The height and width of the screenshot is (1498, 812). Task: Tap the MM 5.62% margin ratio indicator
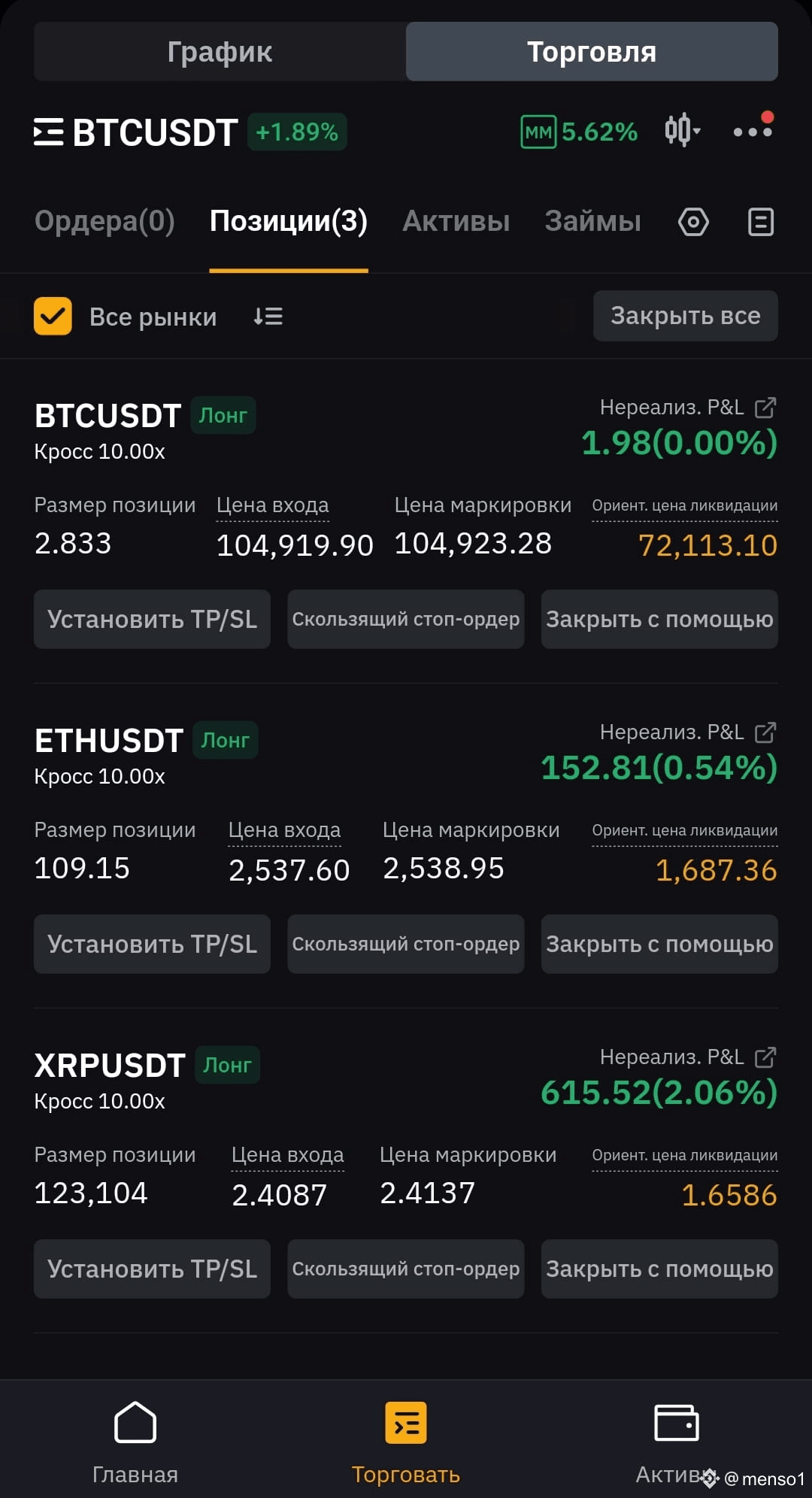coord(579,132)
